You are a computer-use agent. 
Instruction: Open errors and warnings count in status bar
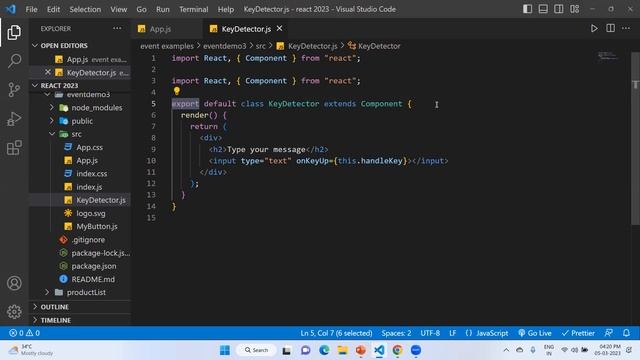[x=24, y=333]
